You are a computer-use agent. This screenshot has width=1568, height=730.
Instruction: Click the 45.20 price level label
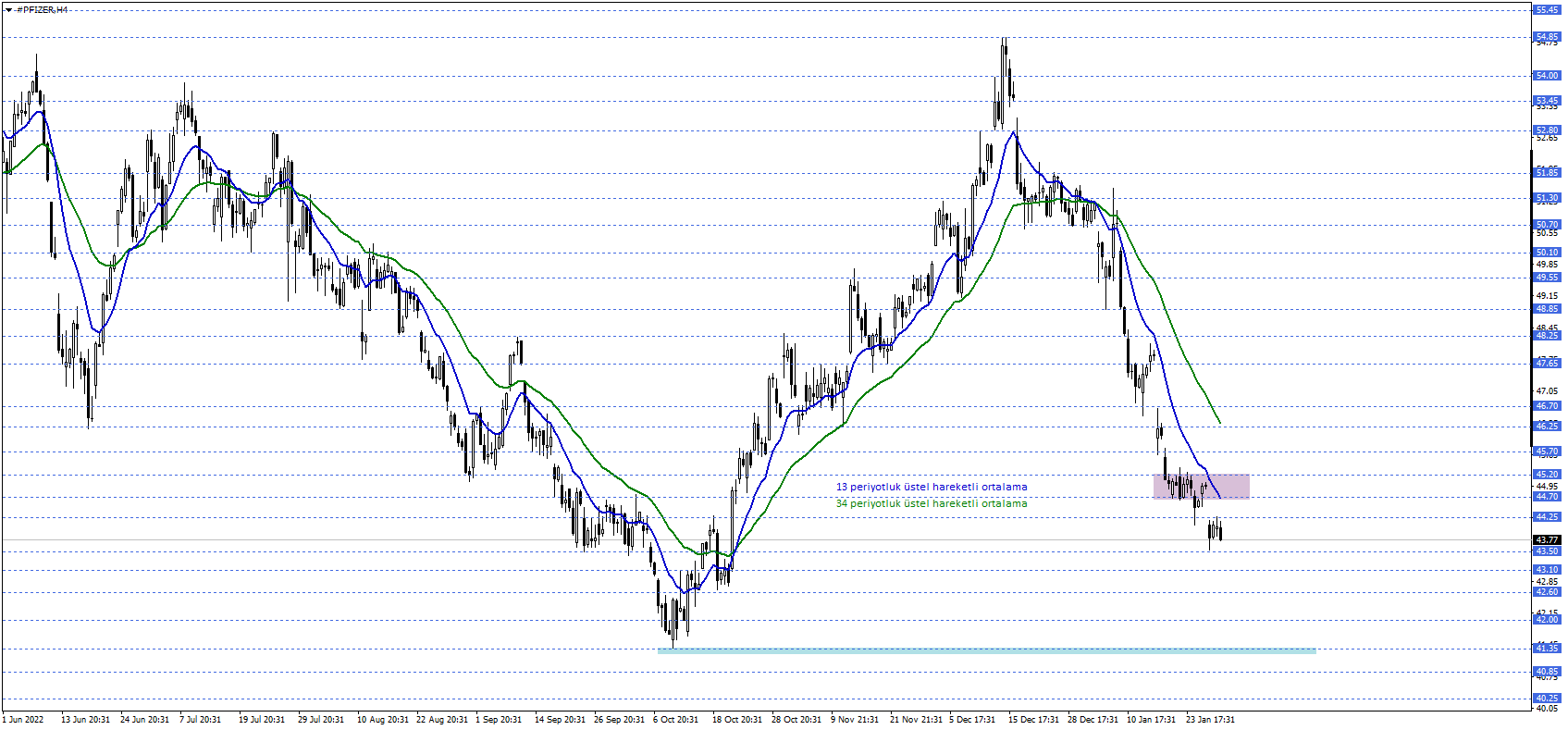pos(1546,475)
